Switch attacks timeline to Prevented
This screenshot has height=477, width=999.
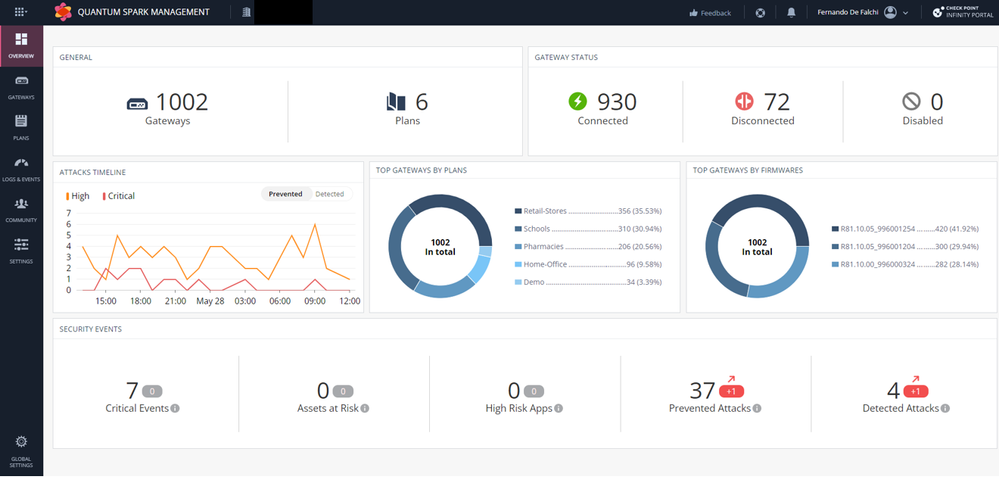pyautogui.click(x=285, y=194)
